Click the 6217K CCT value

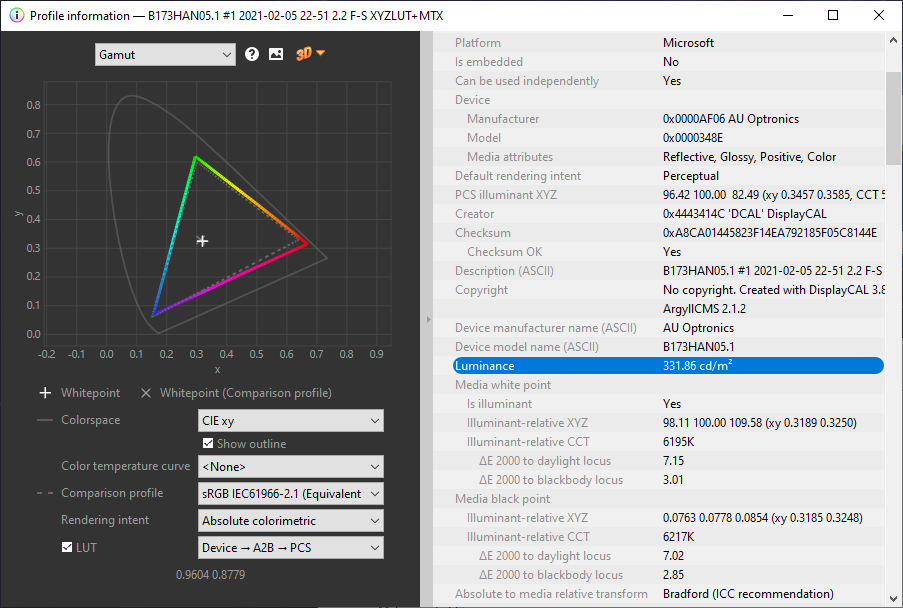pyautogui.click(x=678, y=537)
